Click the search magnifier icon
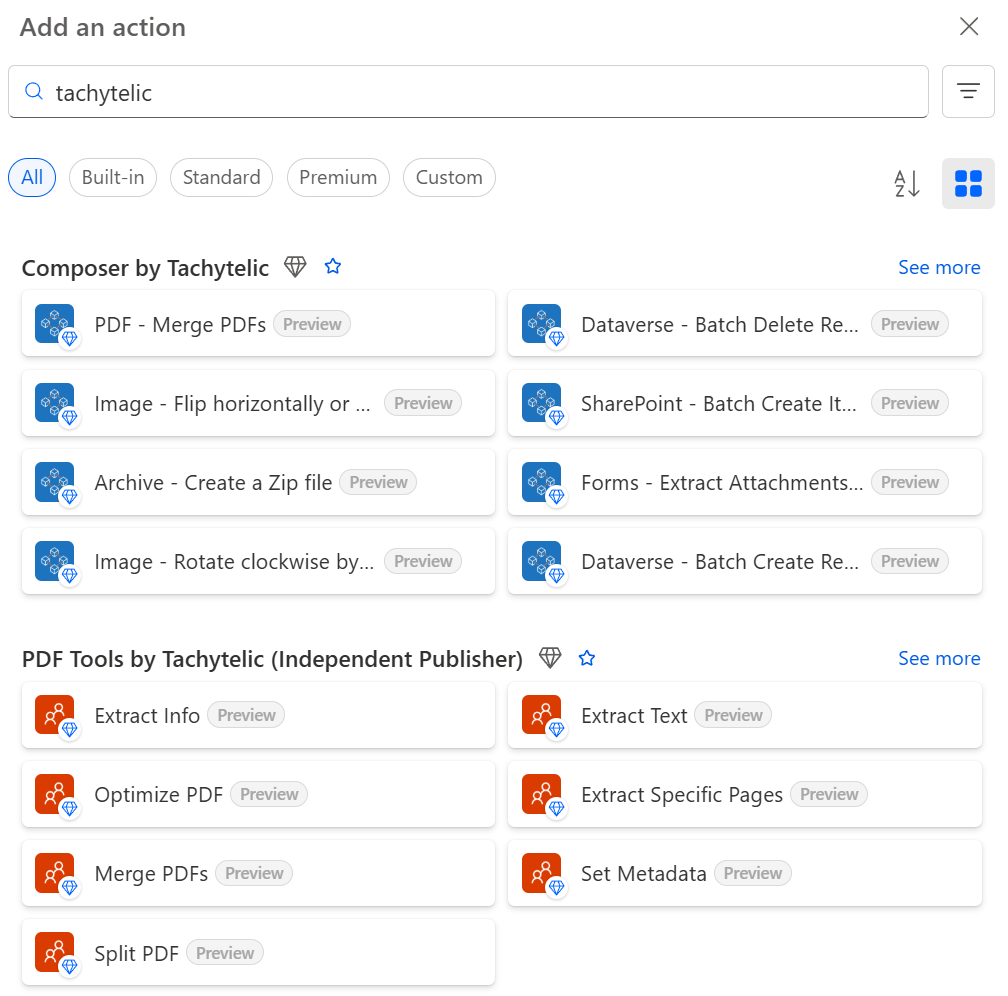 (33, 91)
